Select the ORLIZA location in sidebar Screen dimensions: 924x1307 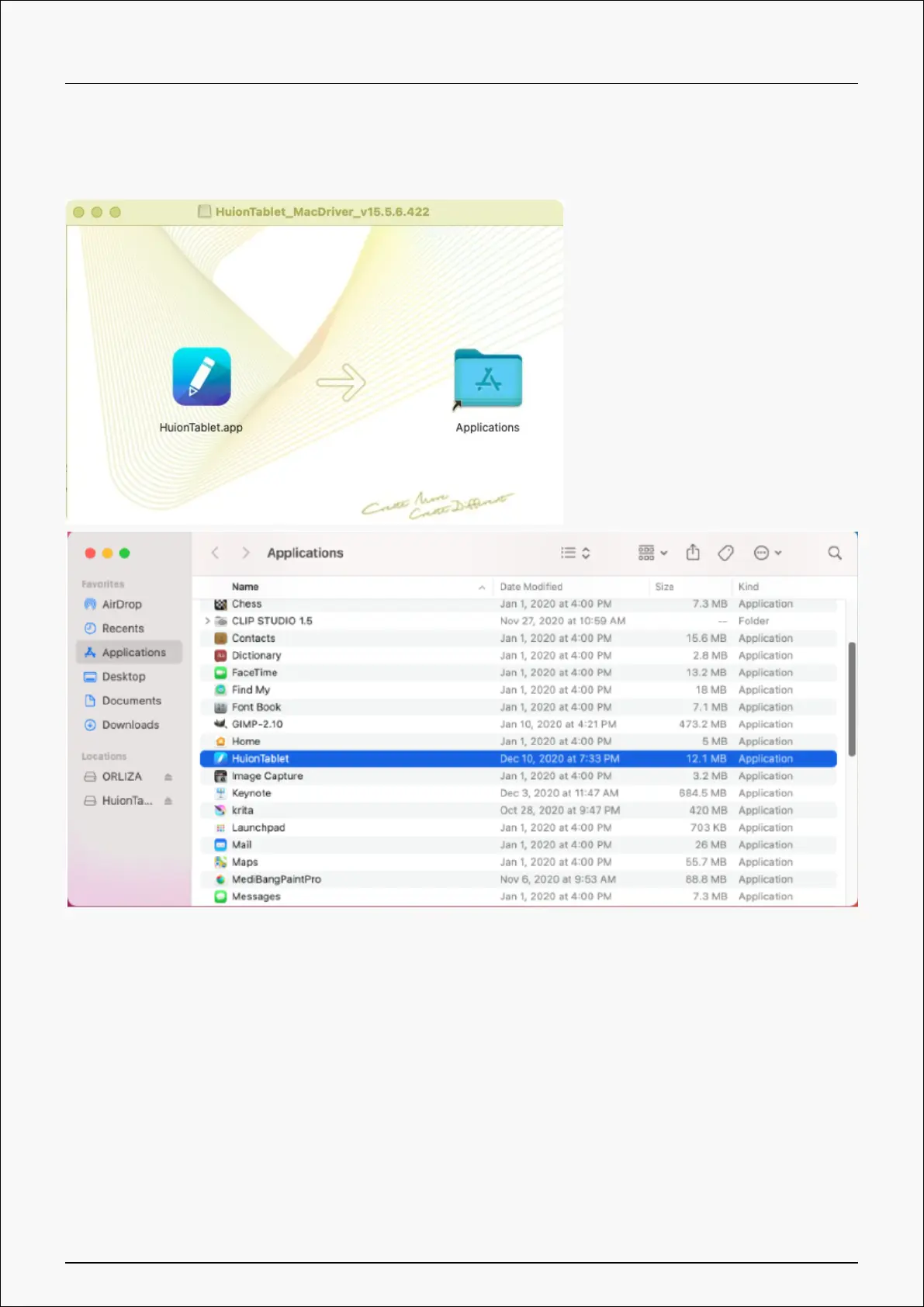[x=112, y=777]
